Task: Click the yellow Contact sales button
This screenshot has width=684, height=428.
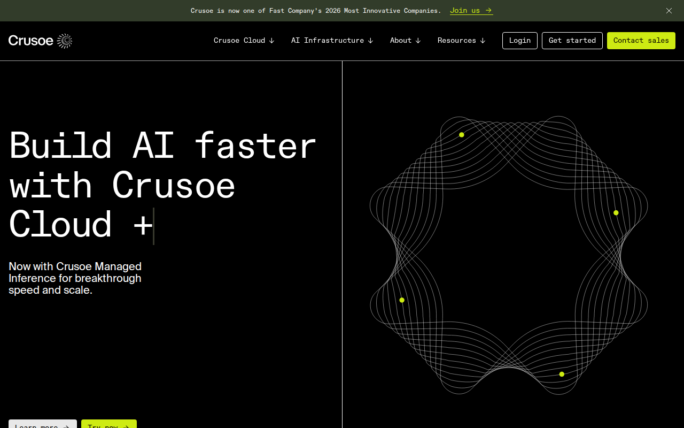Action: [x=641, y=41]
